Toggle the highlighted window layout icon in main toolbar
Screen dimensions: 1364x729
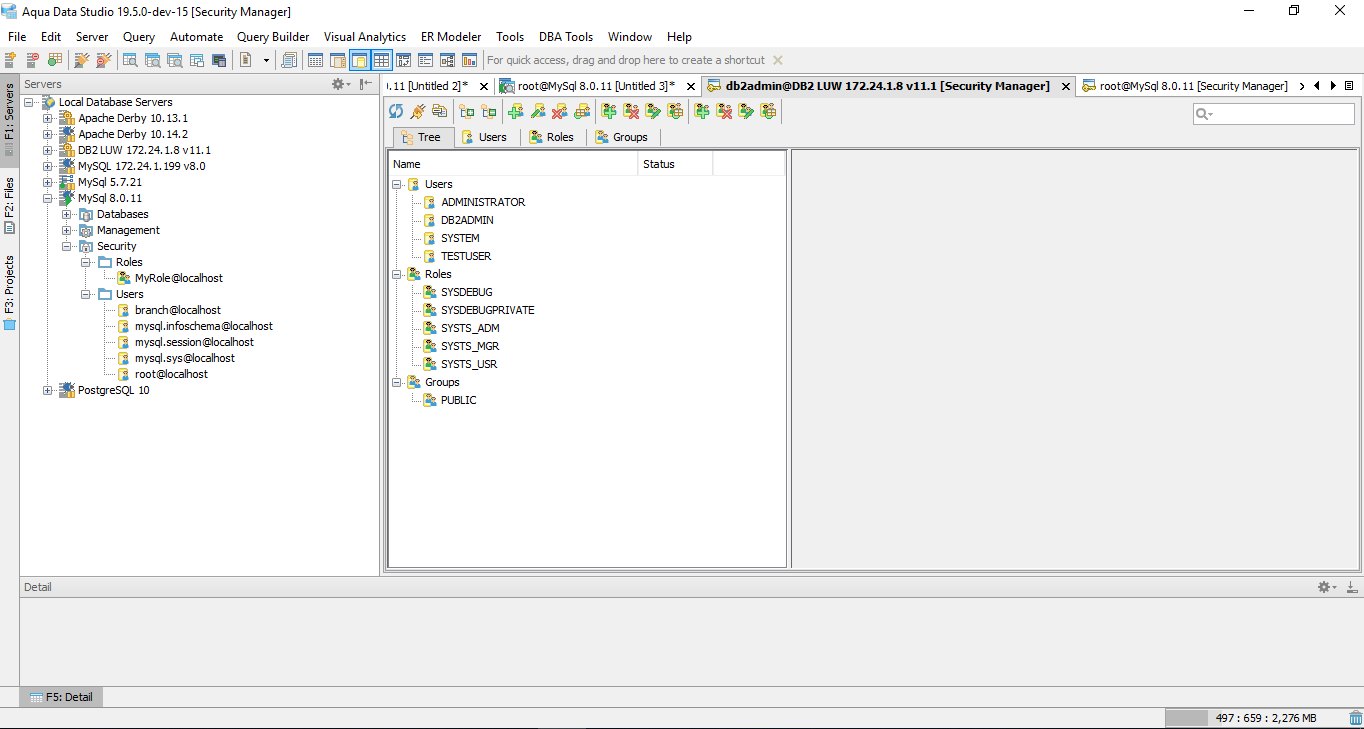pyautogui.click(x=359, y=60)
